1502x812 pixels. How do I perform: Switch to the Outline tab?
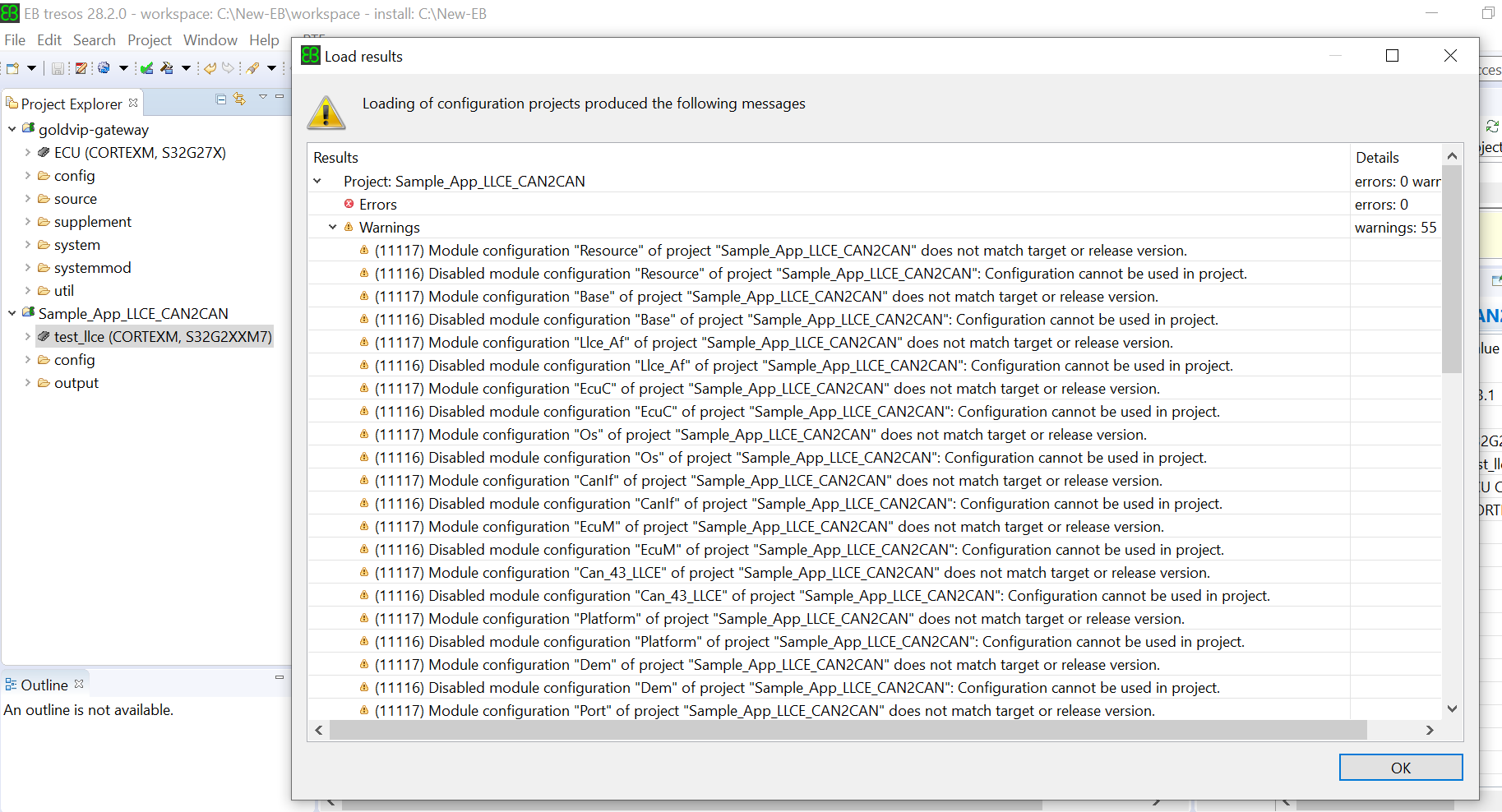pos(44,684)
